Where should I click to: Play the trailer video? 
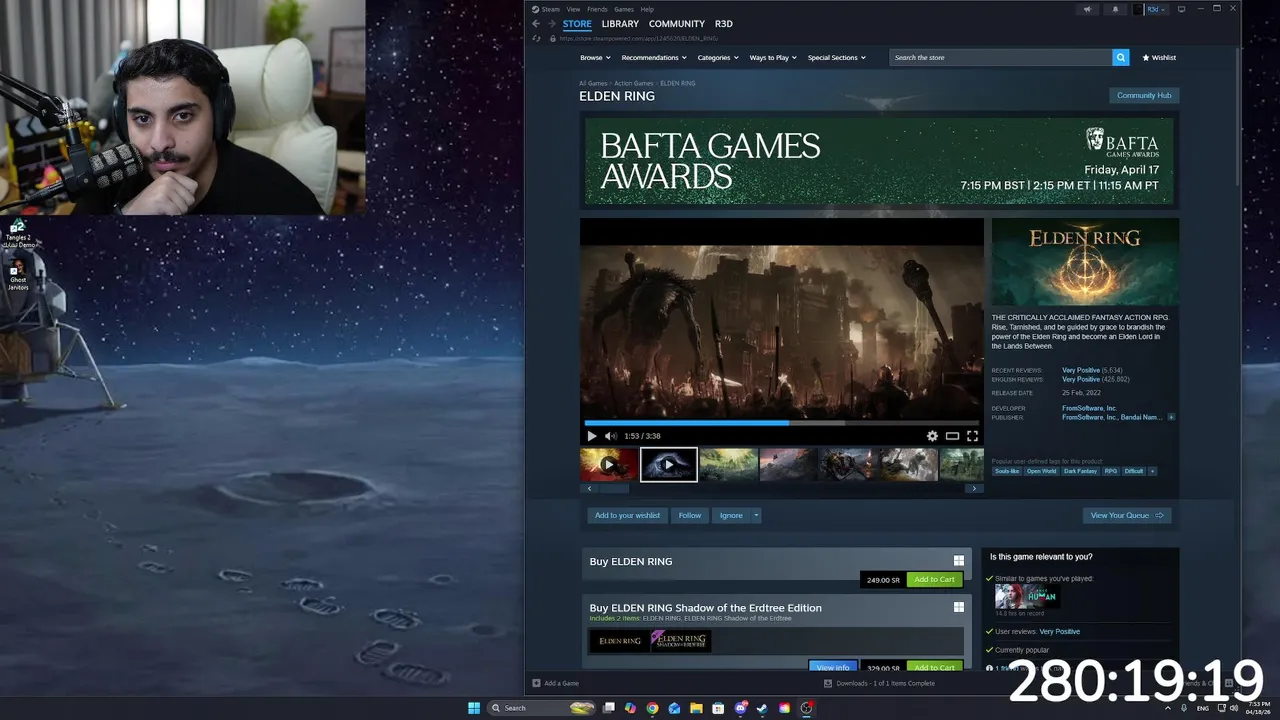(x=592, y=436)
